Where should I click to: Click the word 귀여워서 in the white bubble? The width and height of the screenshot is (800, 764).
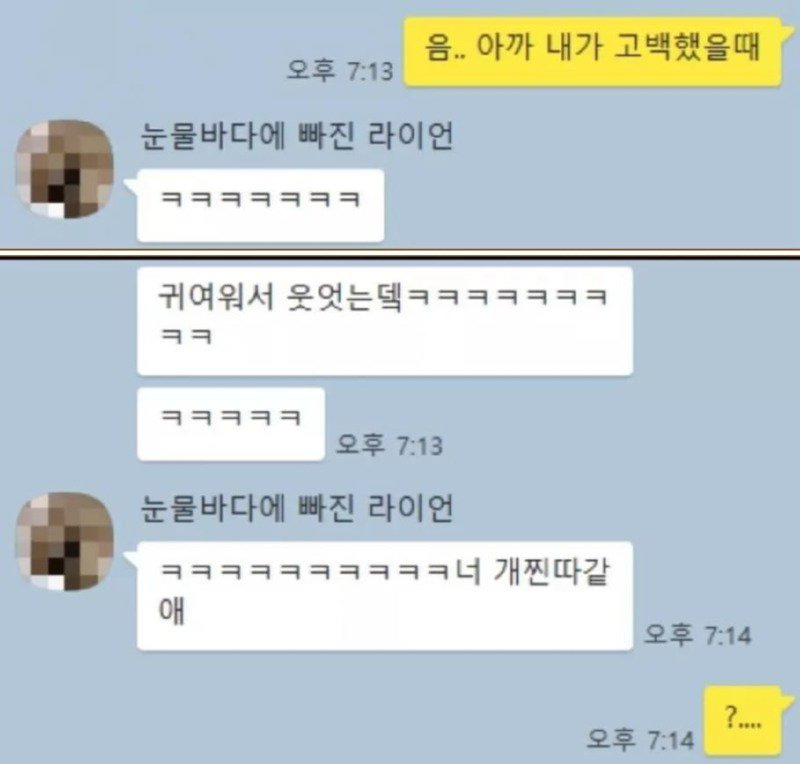pos(217,296)
